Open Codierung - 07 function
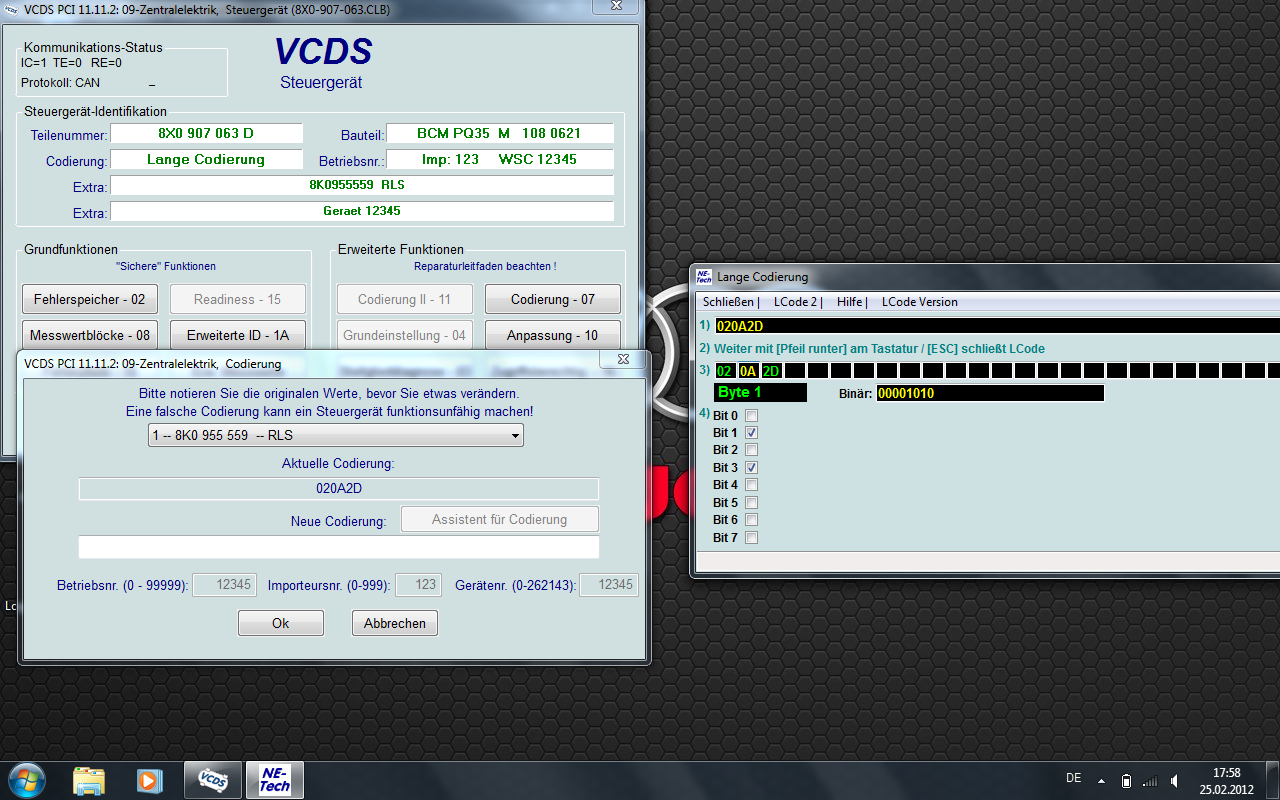Screen dimensions: 1280x800 click(552, 299)
